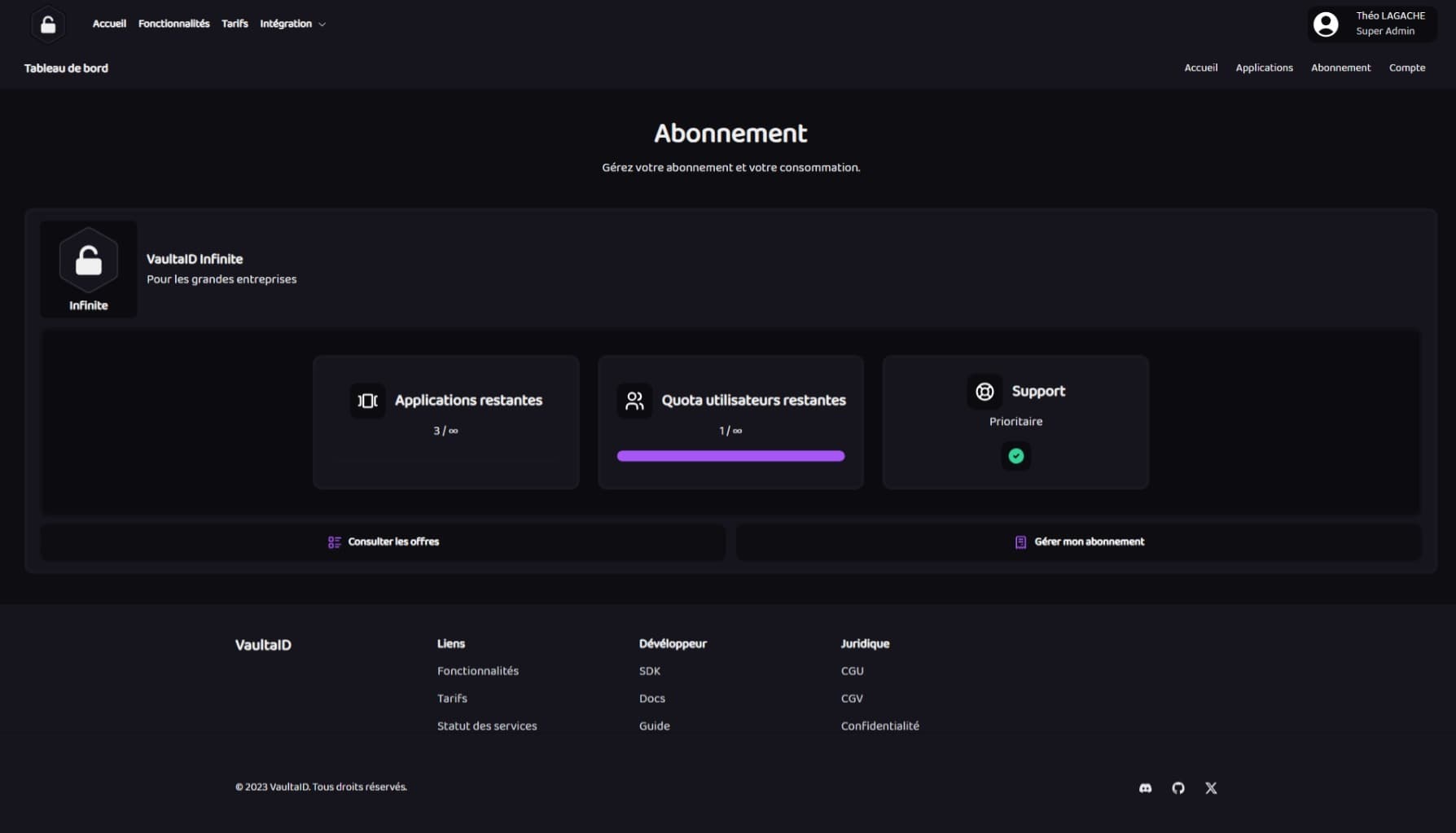Click the Théo LAGACHE name in the header

(1390, 15)
